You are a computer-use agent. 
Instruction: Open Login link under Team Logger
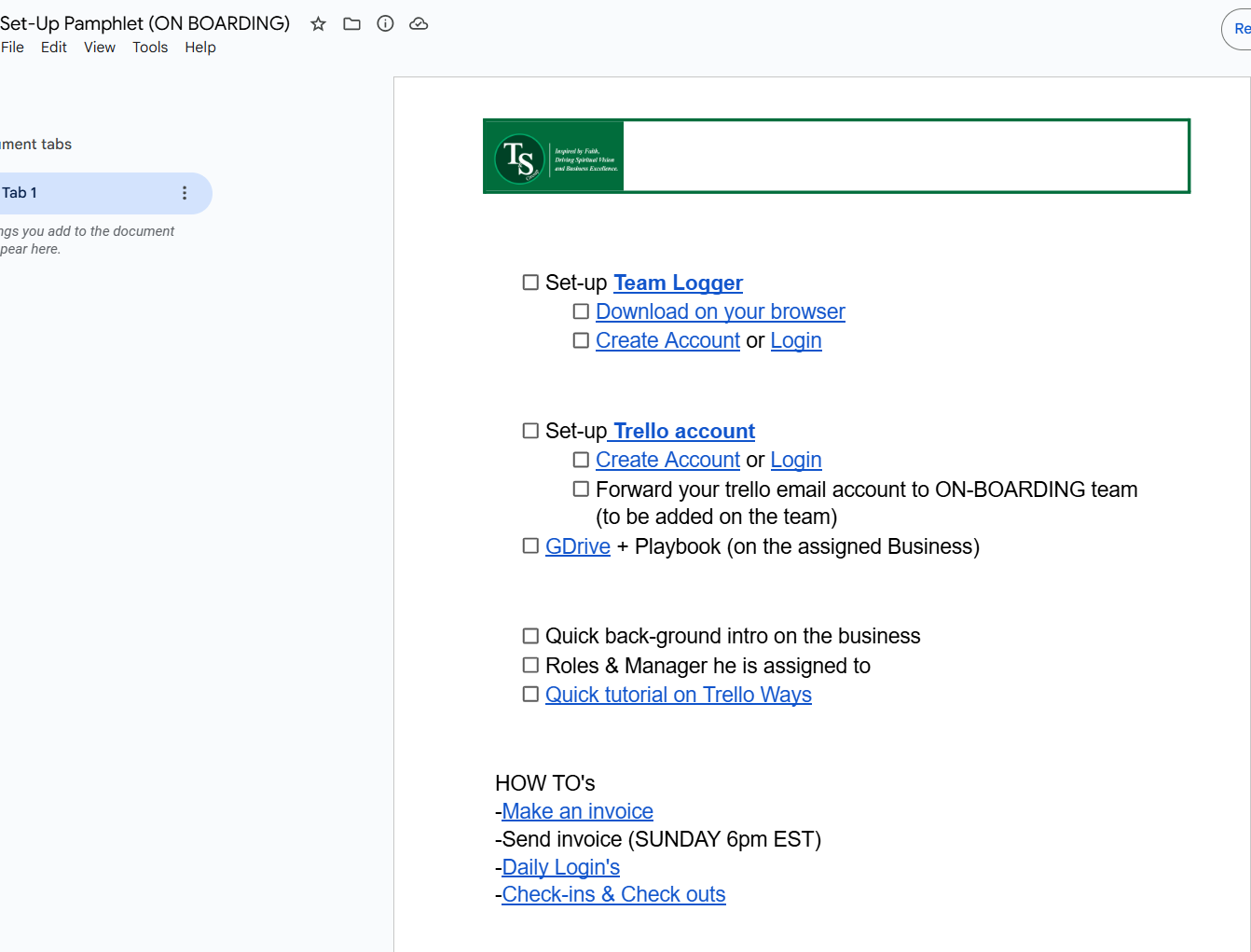point(796,340)
